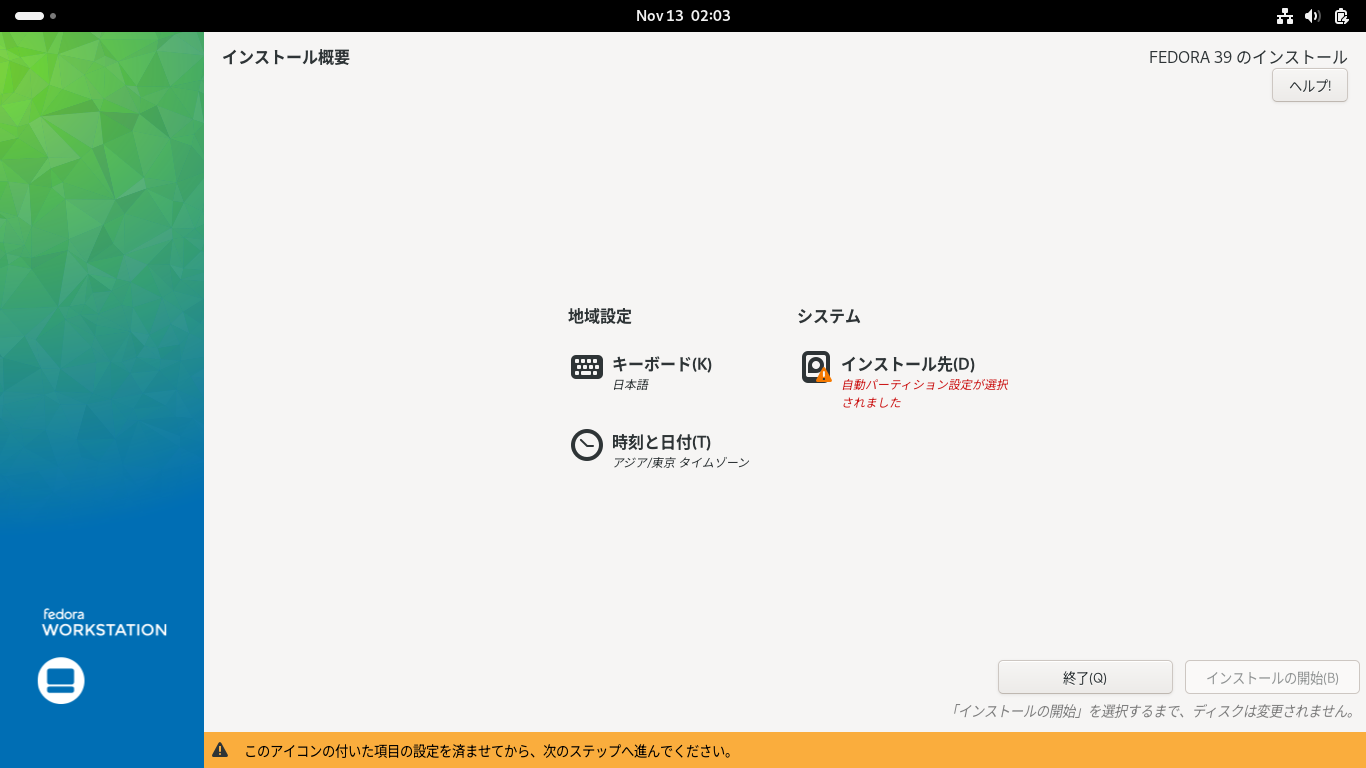Click the network status icon in top bar
Image resolution: width=1366 pixels, height=768 pixels.
(x=1285, y=16)
